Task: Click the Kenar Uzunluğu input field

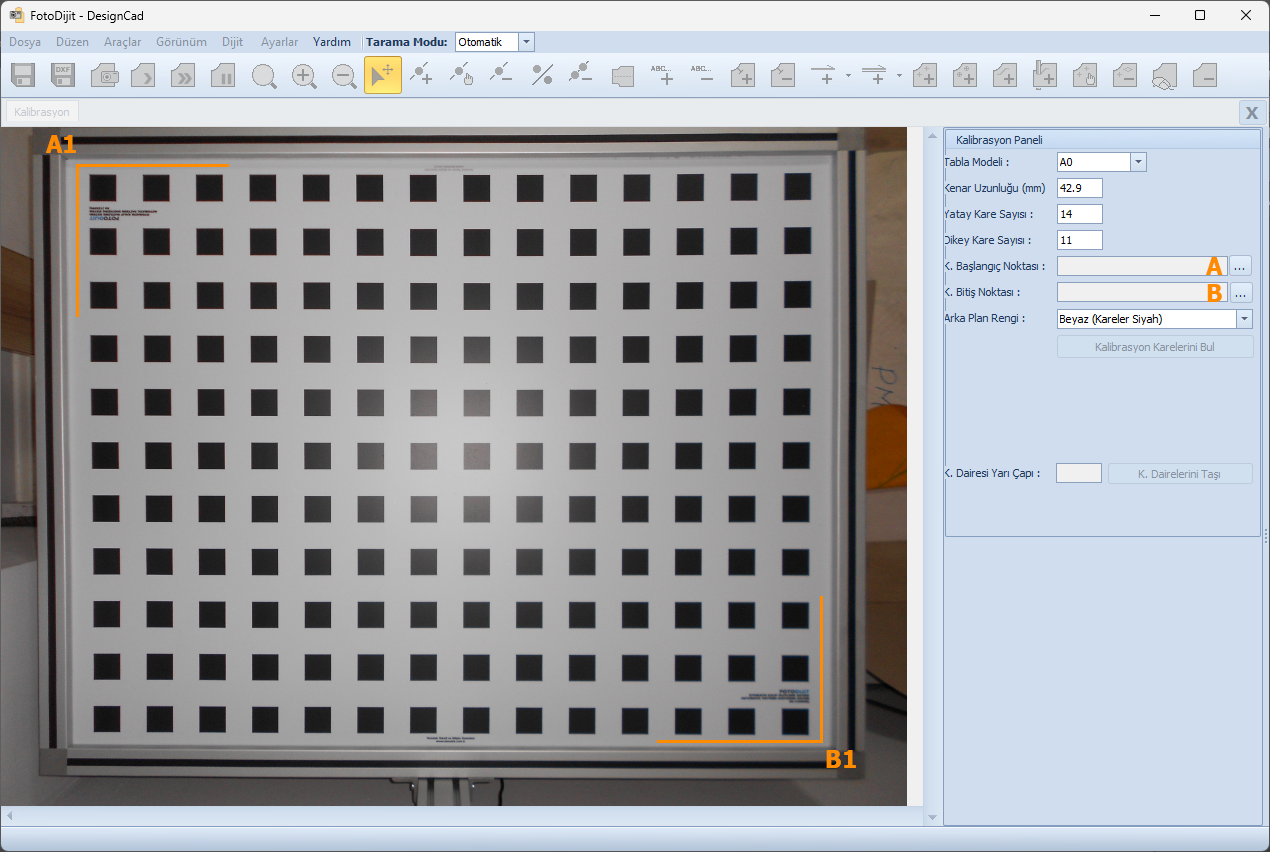Action: point(1079,188)
